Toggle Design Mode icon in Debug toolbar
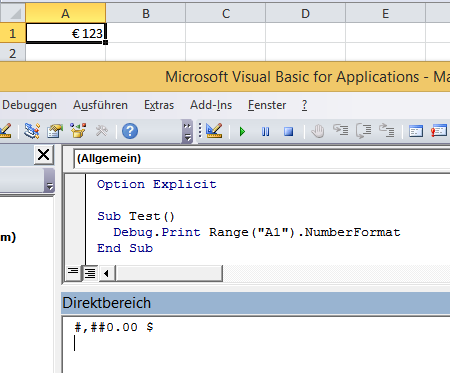Screen dimensions: 450x373 click(x=214, y=131)
